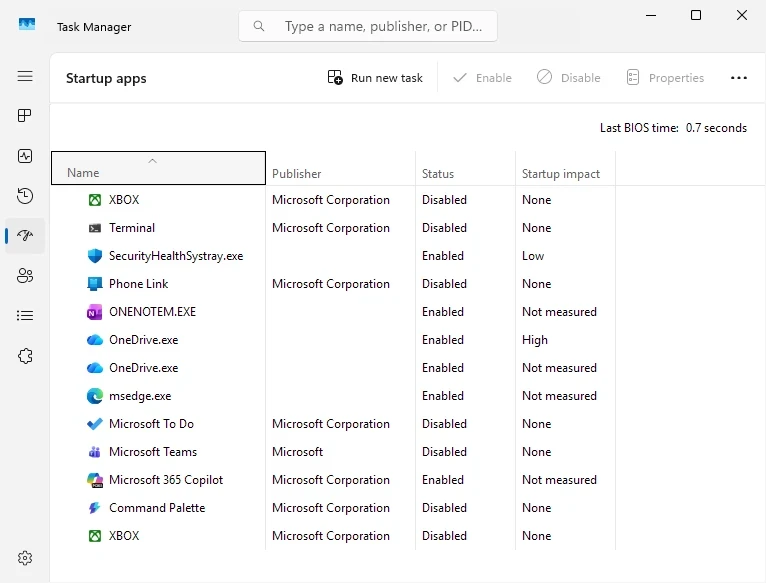766x583 pixels.
Task: Click the Microsoft Teams icon
Action: (95, 452)
